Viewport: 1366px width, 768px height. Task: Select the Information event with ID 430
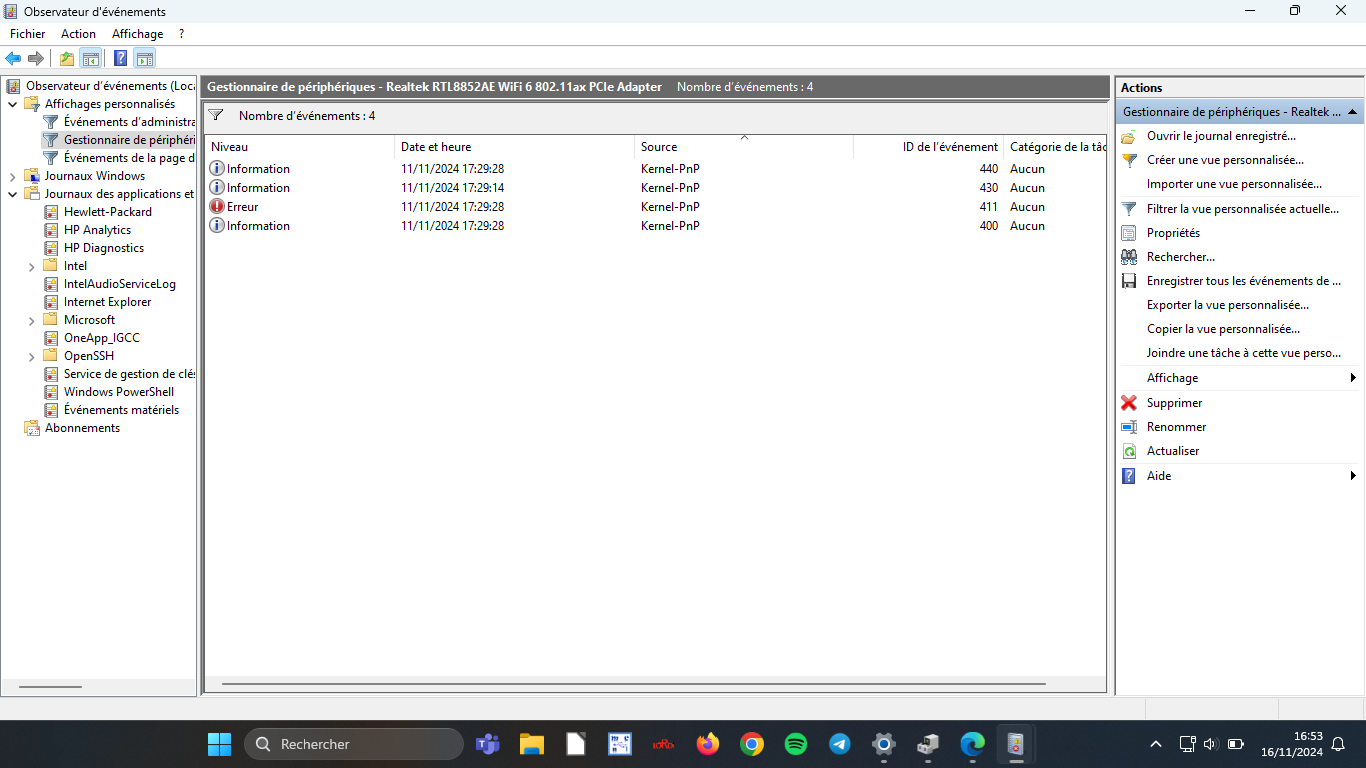[x=655, y=188]
